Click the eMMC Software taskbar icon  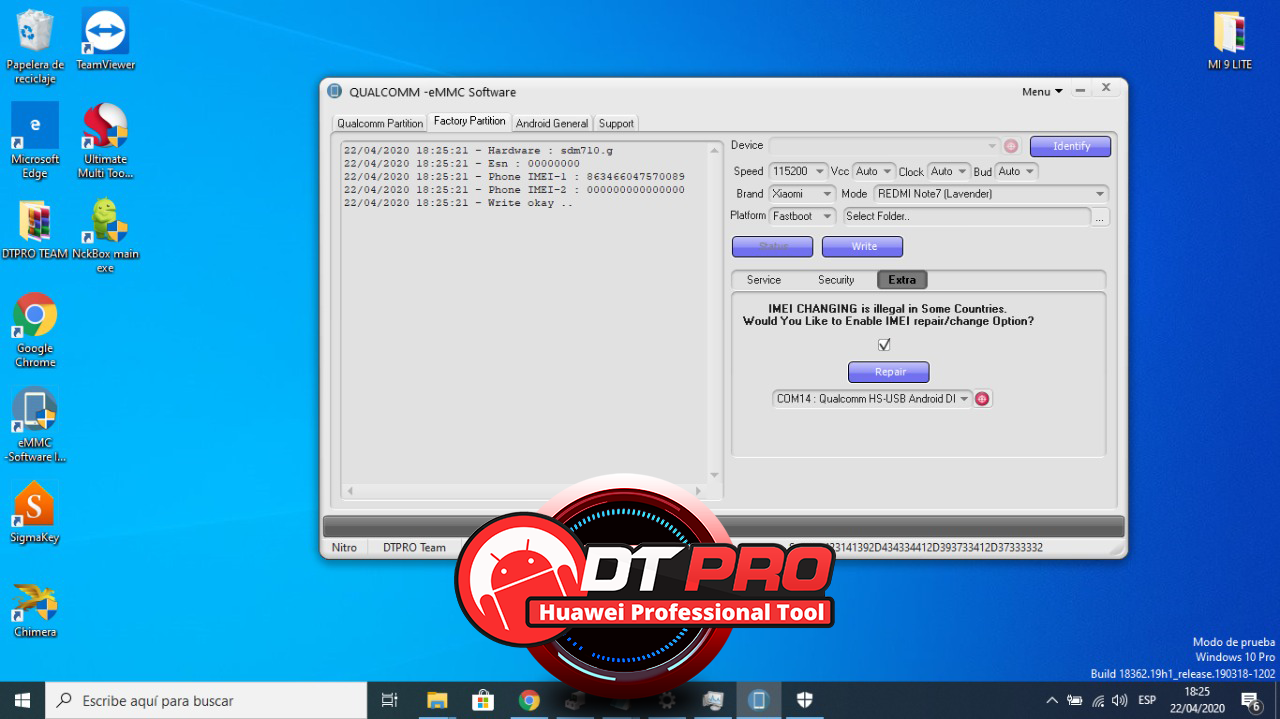coord(758,700)
